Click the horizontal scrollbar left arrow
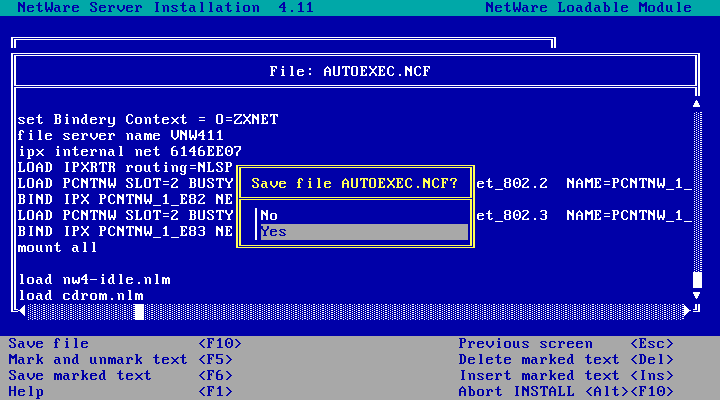 (x=22, y=311)
